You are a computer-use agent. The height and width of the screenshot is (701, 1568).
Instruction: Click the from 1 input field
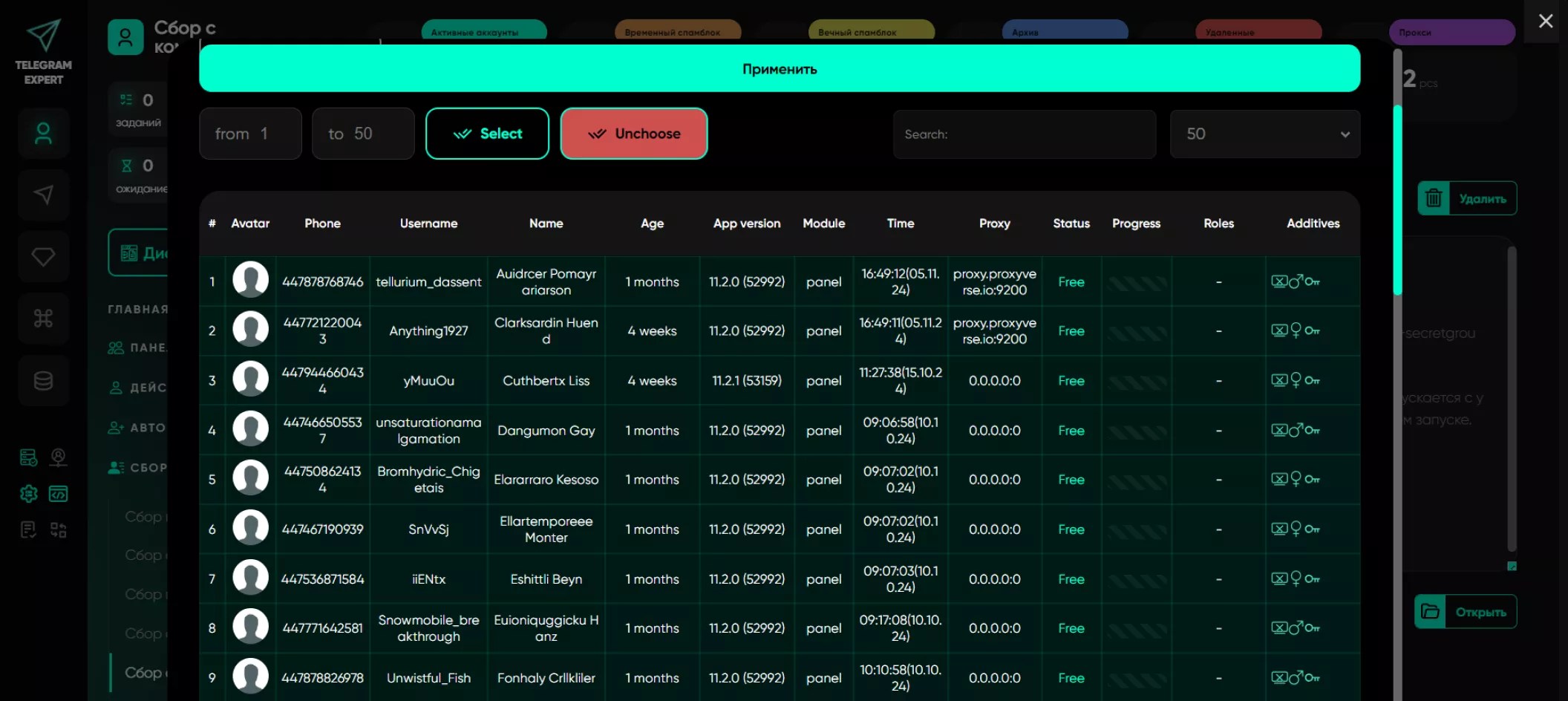coord(250,134)
